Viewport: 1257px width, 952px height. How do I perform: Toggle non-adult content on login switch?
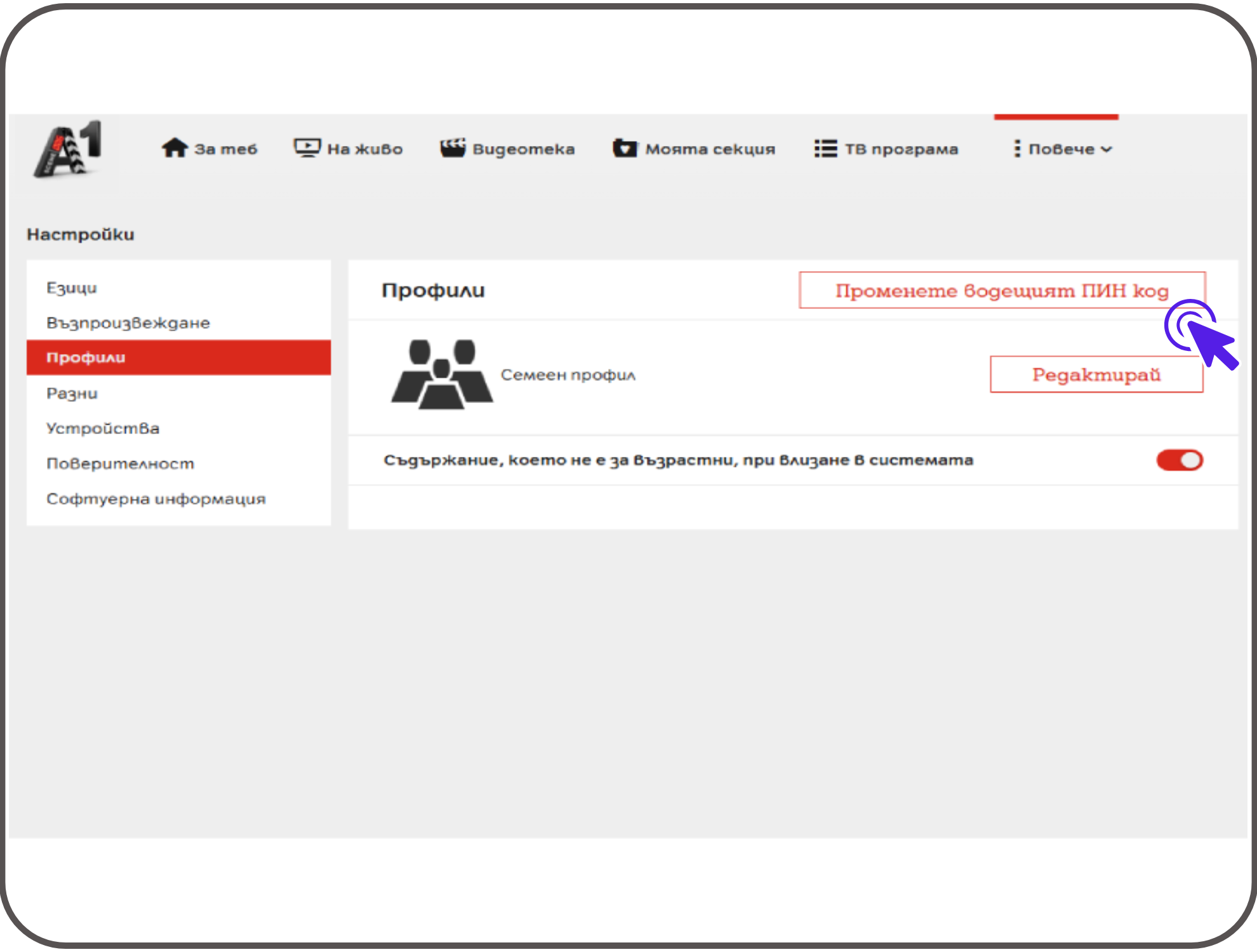coord(1179,460)
